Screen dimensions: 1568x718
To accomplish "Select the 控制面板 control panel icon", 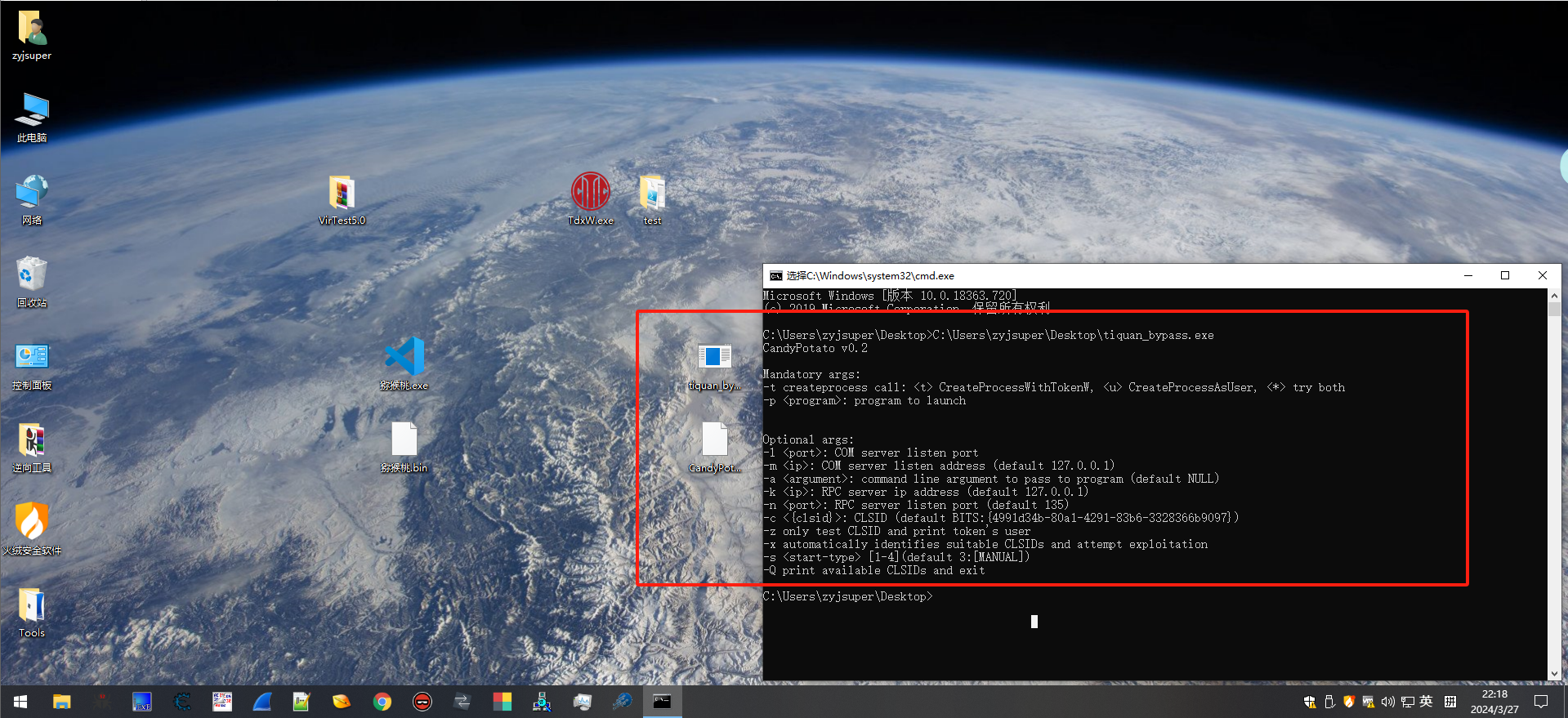I will pyautogui.click(x=32, y=365).
